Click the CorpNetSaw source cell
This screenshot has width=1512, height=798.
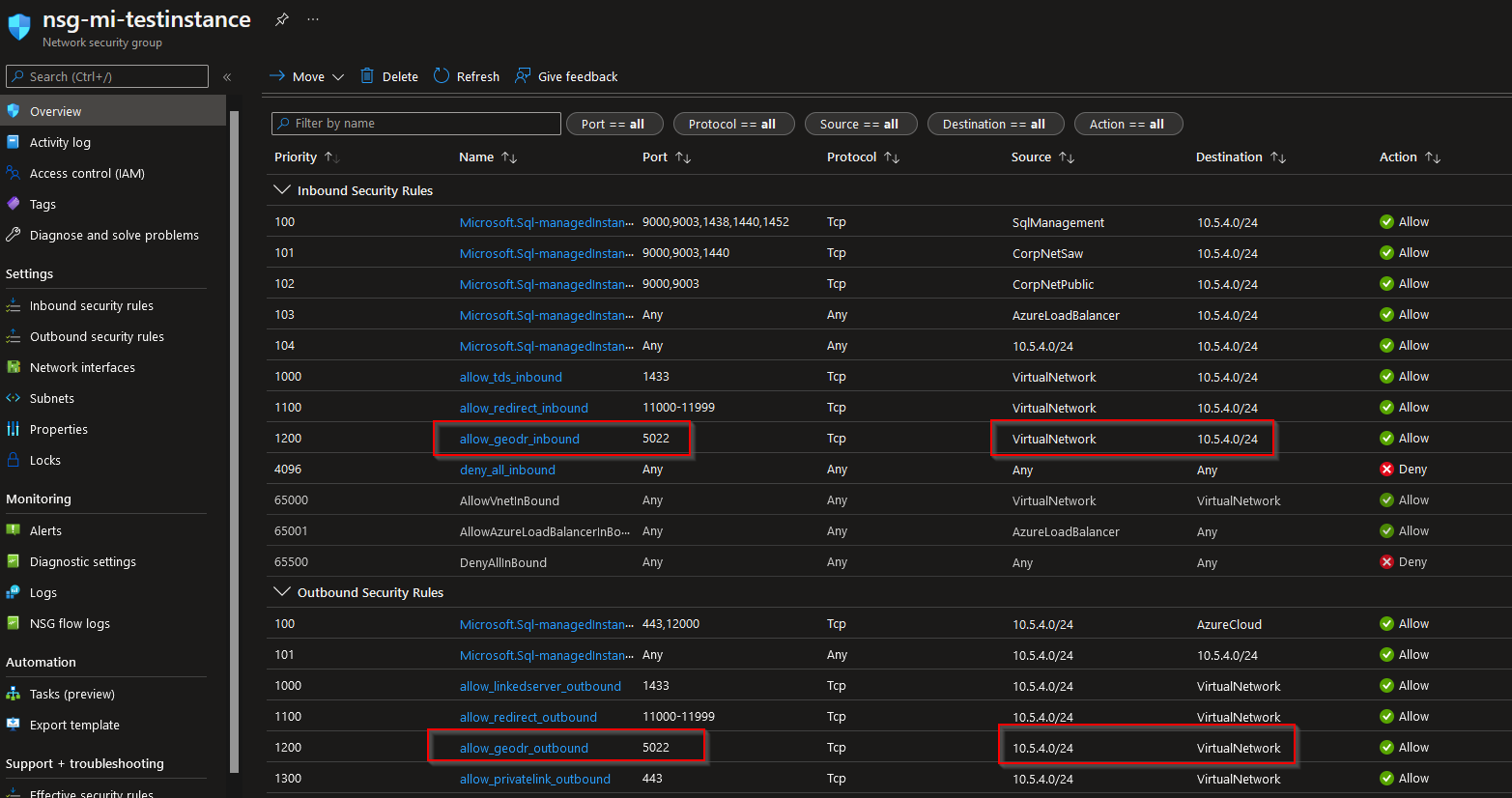[x=1047, y=253]
